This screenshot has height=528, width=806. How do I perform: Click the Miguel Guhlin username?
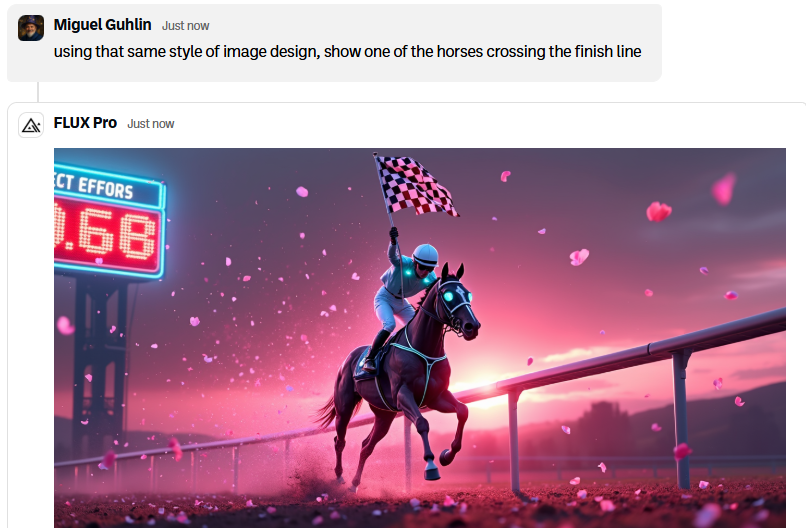[x=102, y=25]
